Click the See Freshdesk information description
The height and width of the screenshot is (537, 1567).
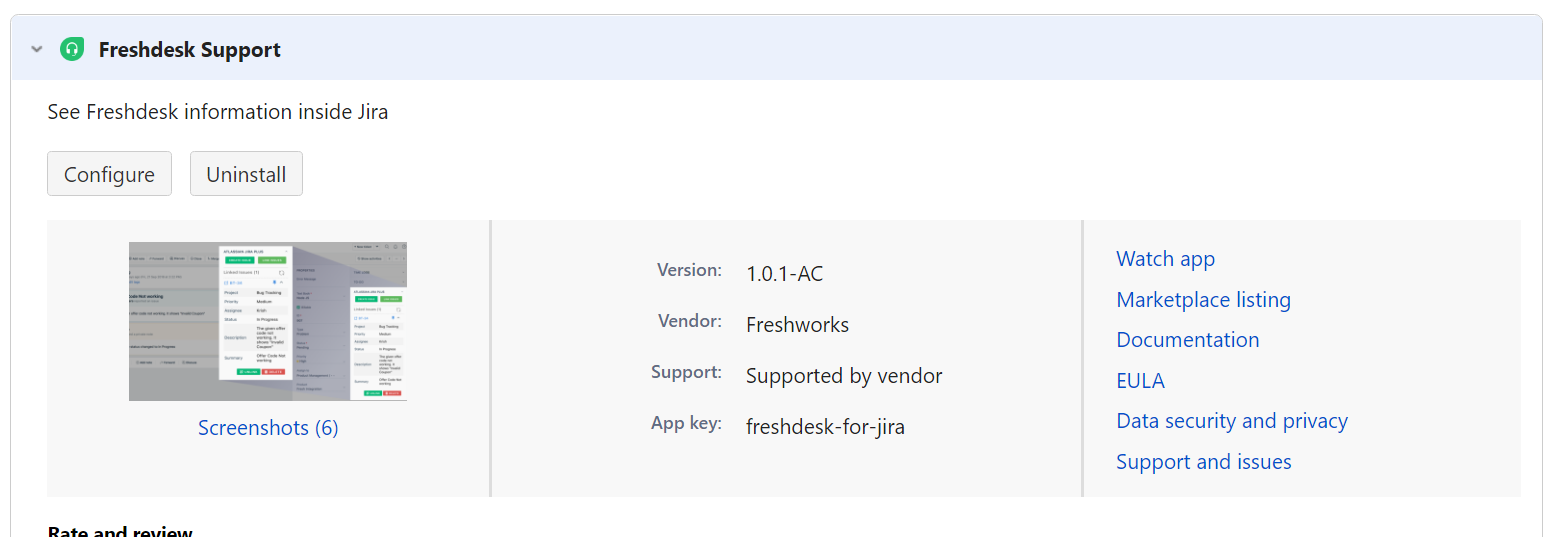(218, 112)
